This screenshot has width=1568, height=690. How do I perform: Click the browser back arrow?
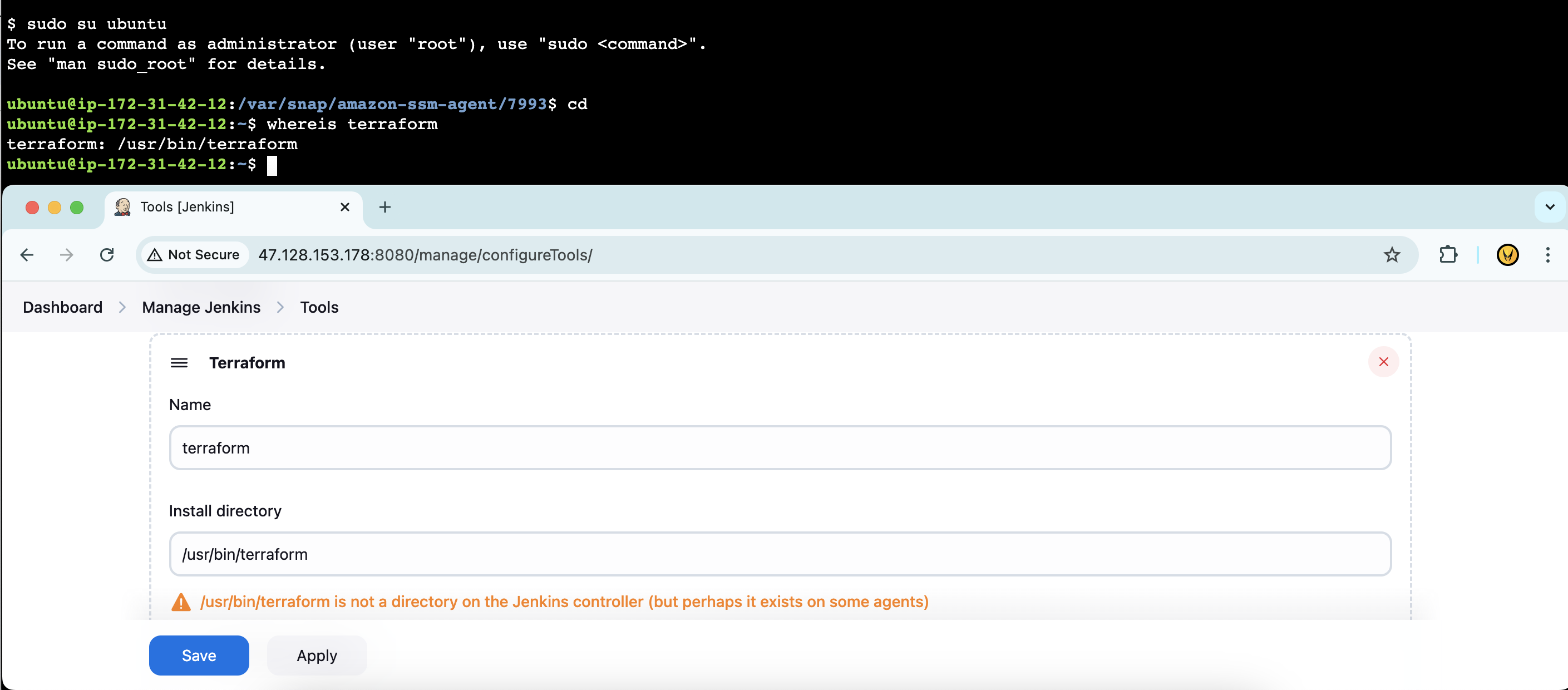click(27, 255)
